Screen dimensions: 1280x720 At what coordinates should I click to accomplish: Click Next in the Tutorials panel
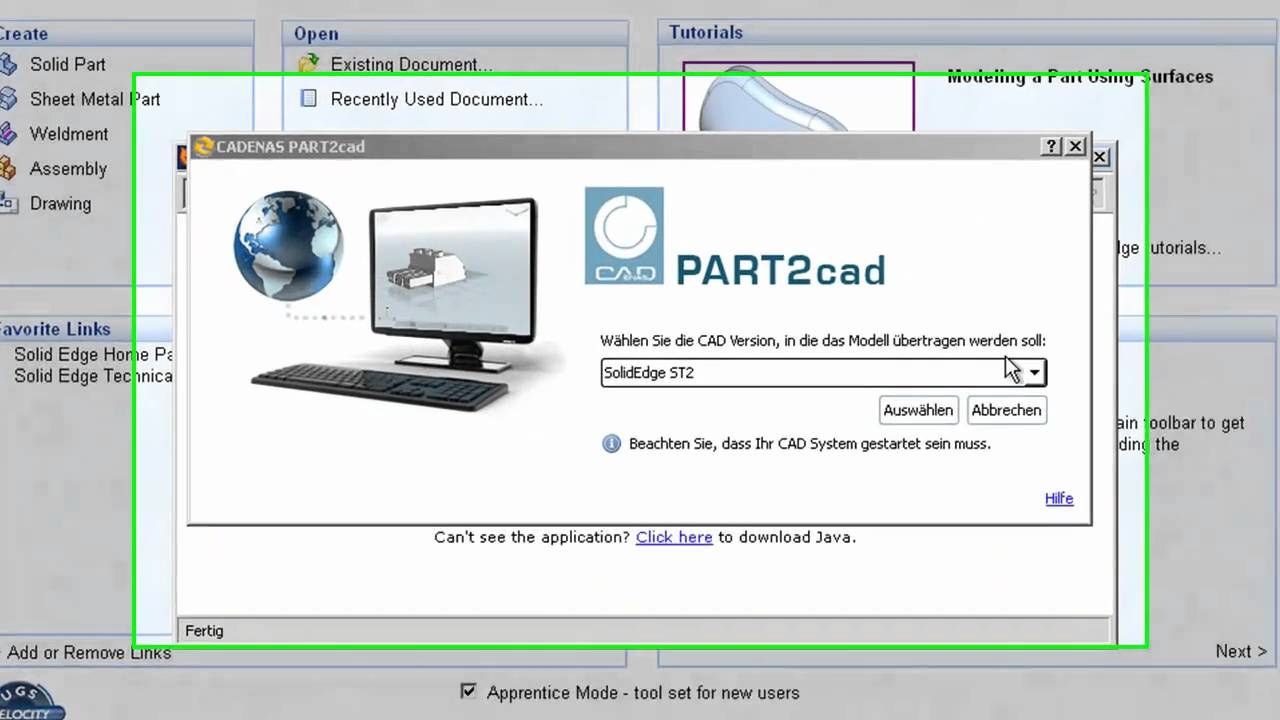tap(1241, 651)
